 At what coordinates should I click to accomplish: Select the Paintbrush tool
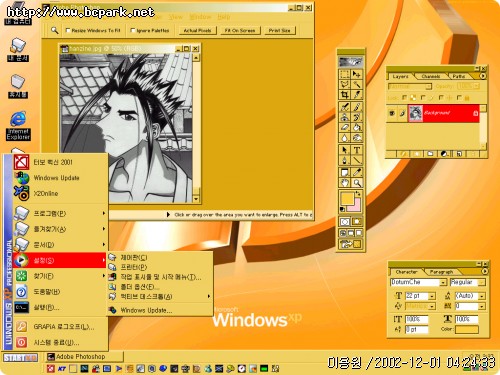[x=357, y=107]
